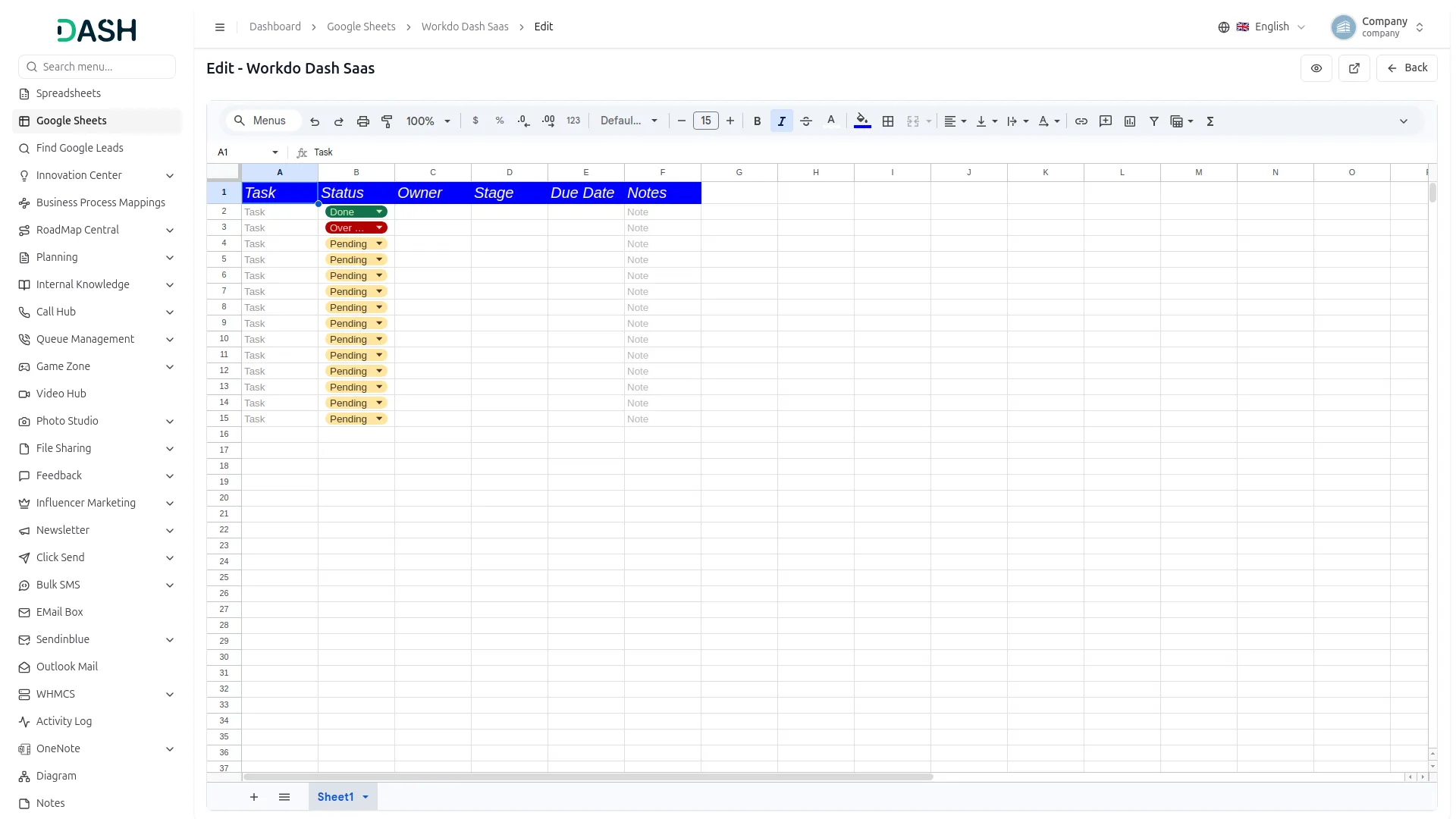Image resolution: width=1456 pixels, height=819 pixels.
Task: Expand the Innovation Center menu
Action: [97, 175]
